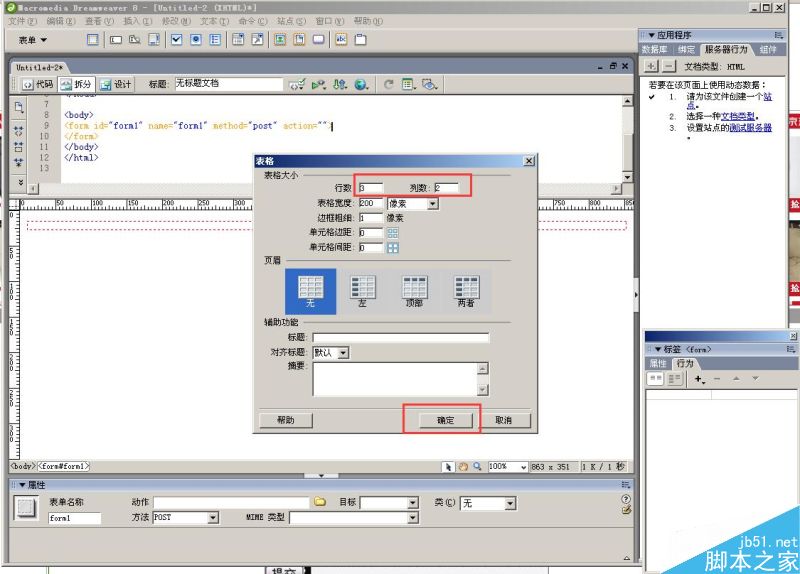Image resolution: width=800 pixels, height=574 pixels.
Task: Open the 表单 insert category dropdown
Action: pyautogui.click(x=33, y=40)
